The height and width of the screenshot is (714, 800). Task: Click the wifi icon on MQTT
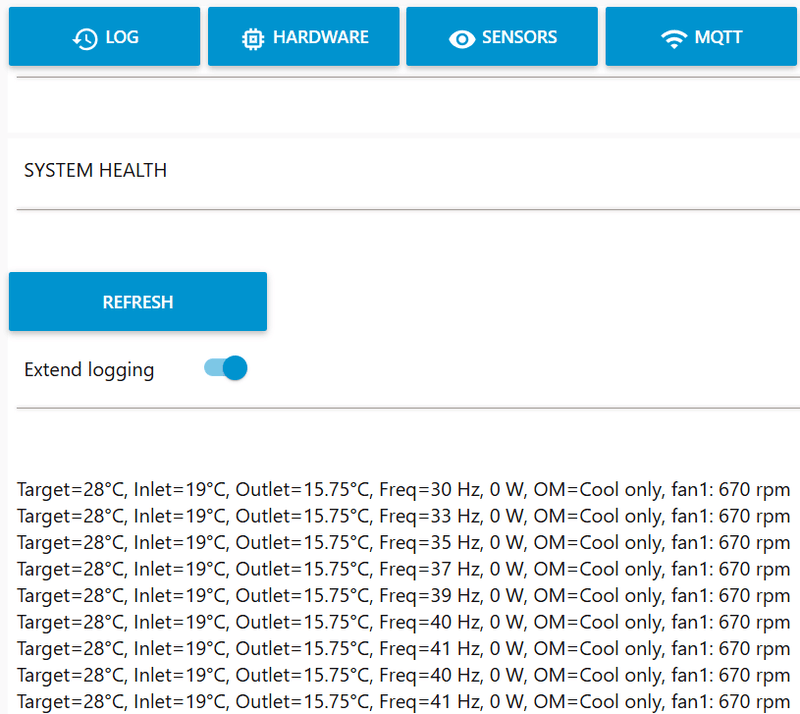coord(674,39)
